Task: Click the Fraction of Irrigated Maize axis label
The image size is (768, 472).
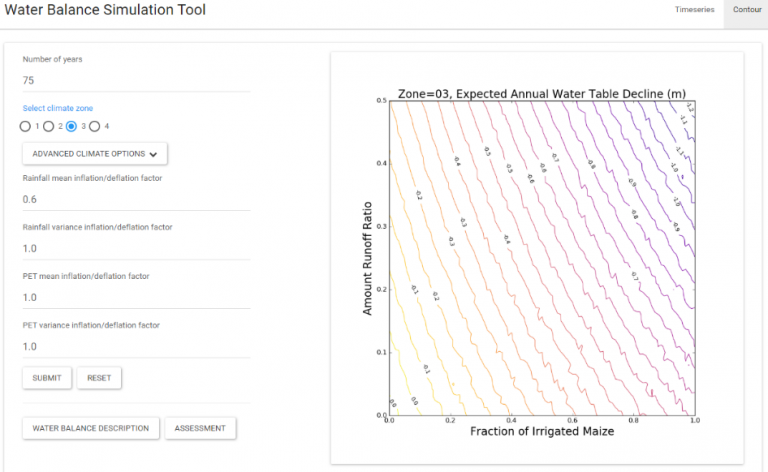Action: tap(541, 432)
